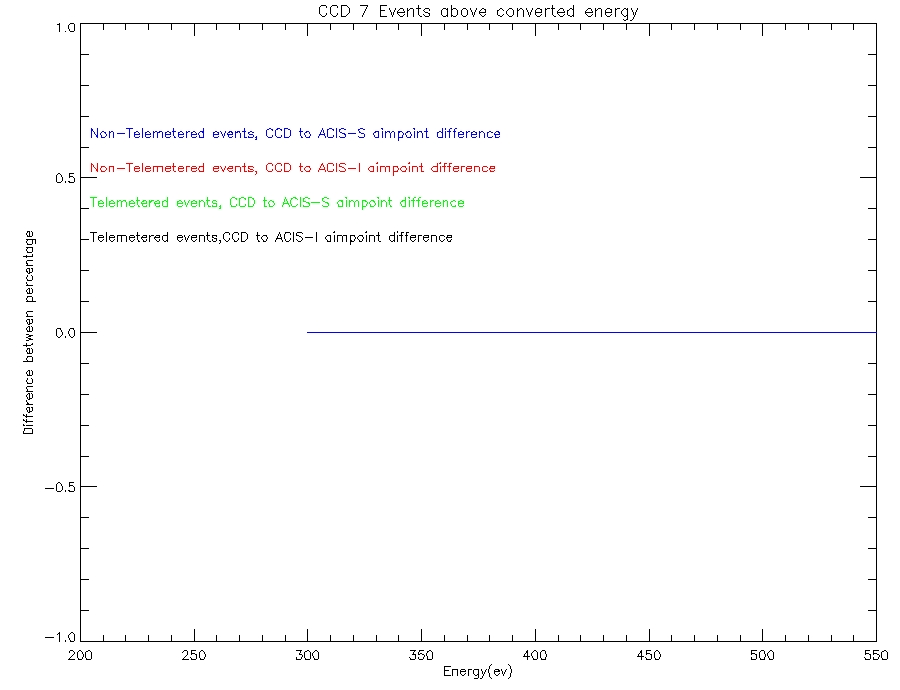Click the x-axis tick label 550
Screen dimensions: 900x690
pos(876,656)
